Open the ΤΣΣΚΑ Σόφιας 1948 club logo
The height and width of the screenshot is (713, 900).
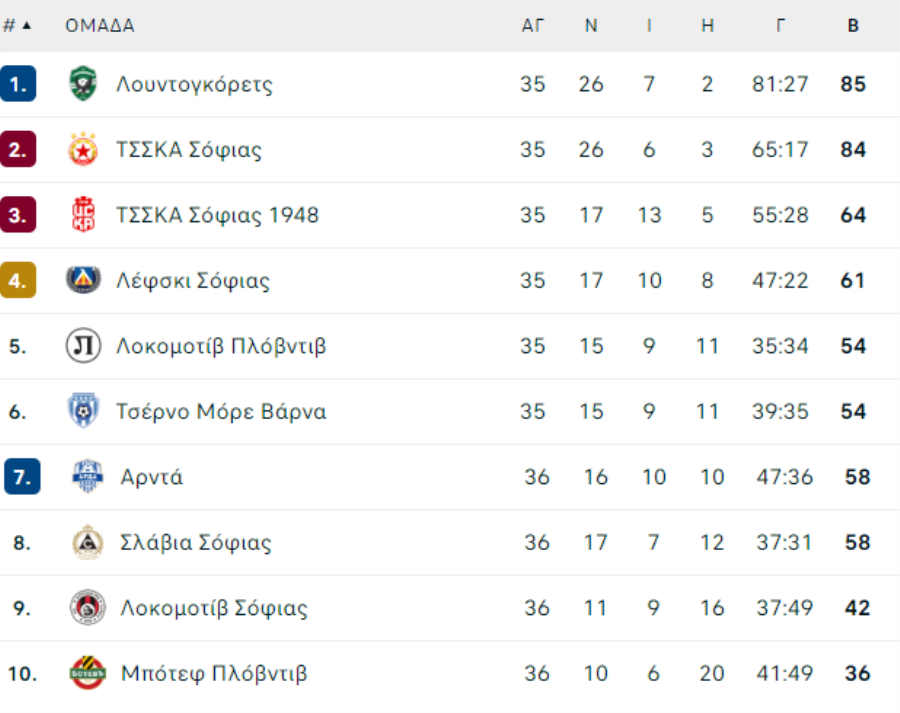click(x=83, y=215)
